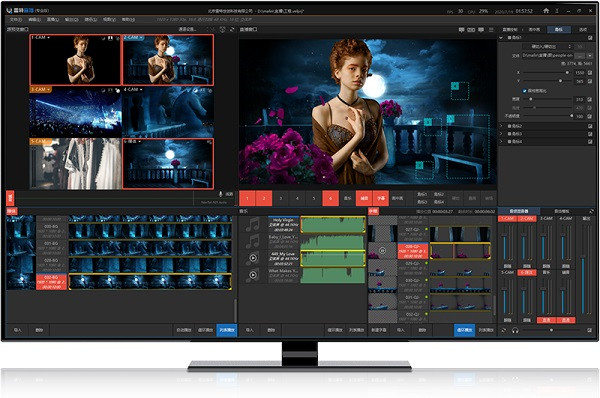This screenshot has width=600, height=398.
Task: Collapse the first expanded overlay section
Action: coord(501,38)
